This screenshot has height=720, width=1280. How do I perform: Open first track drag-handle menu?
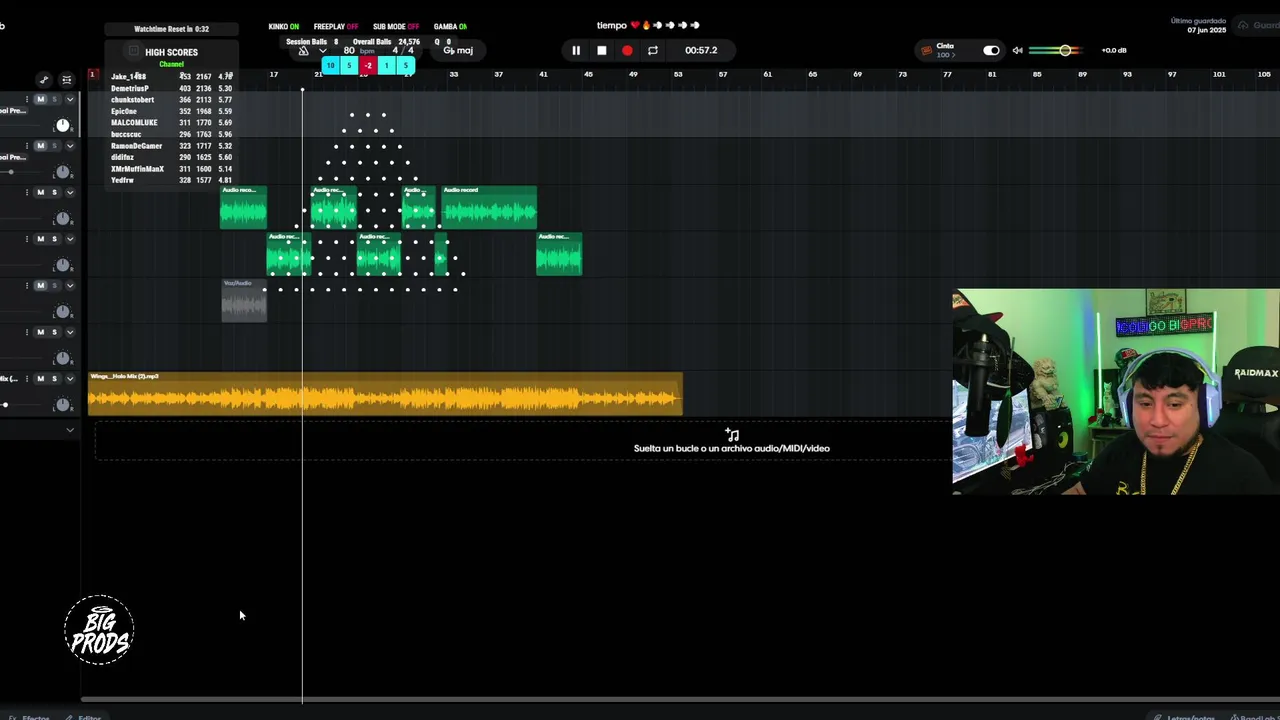coord(29,100)
